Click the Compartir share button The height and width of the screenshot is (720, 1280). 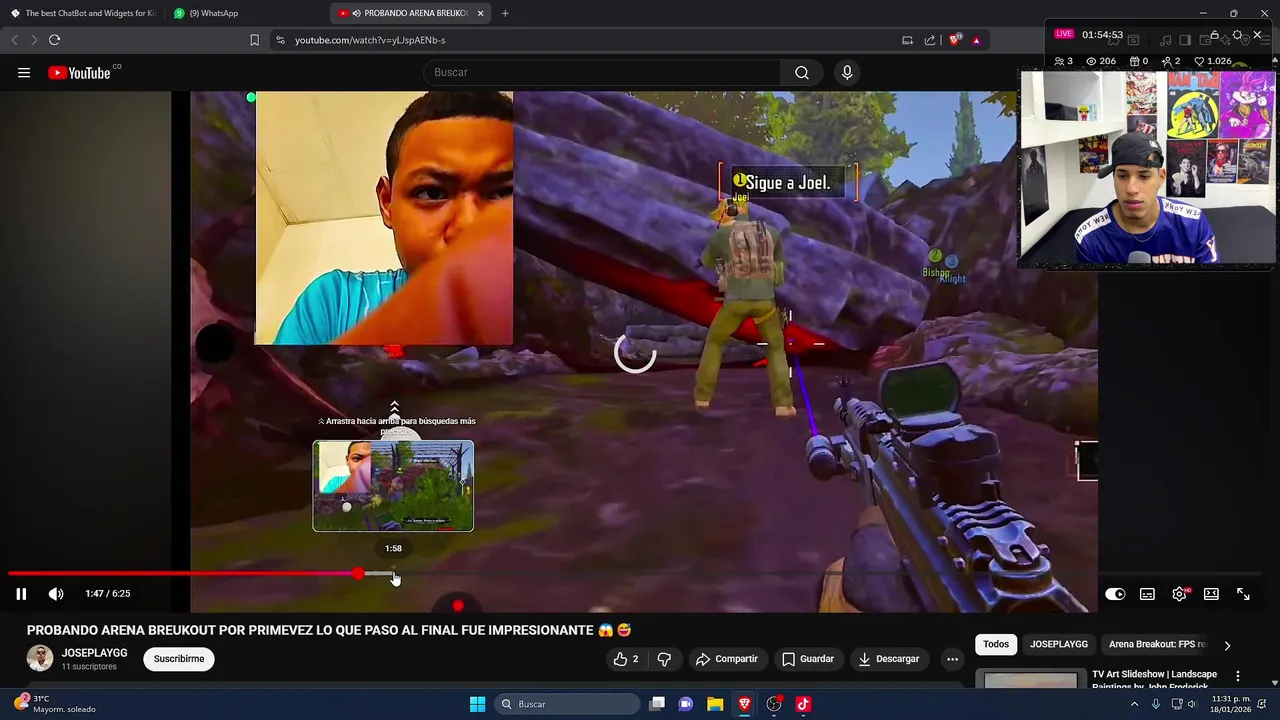(727, 659)
